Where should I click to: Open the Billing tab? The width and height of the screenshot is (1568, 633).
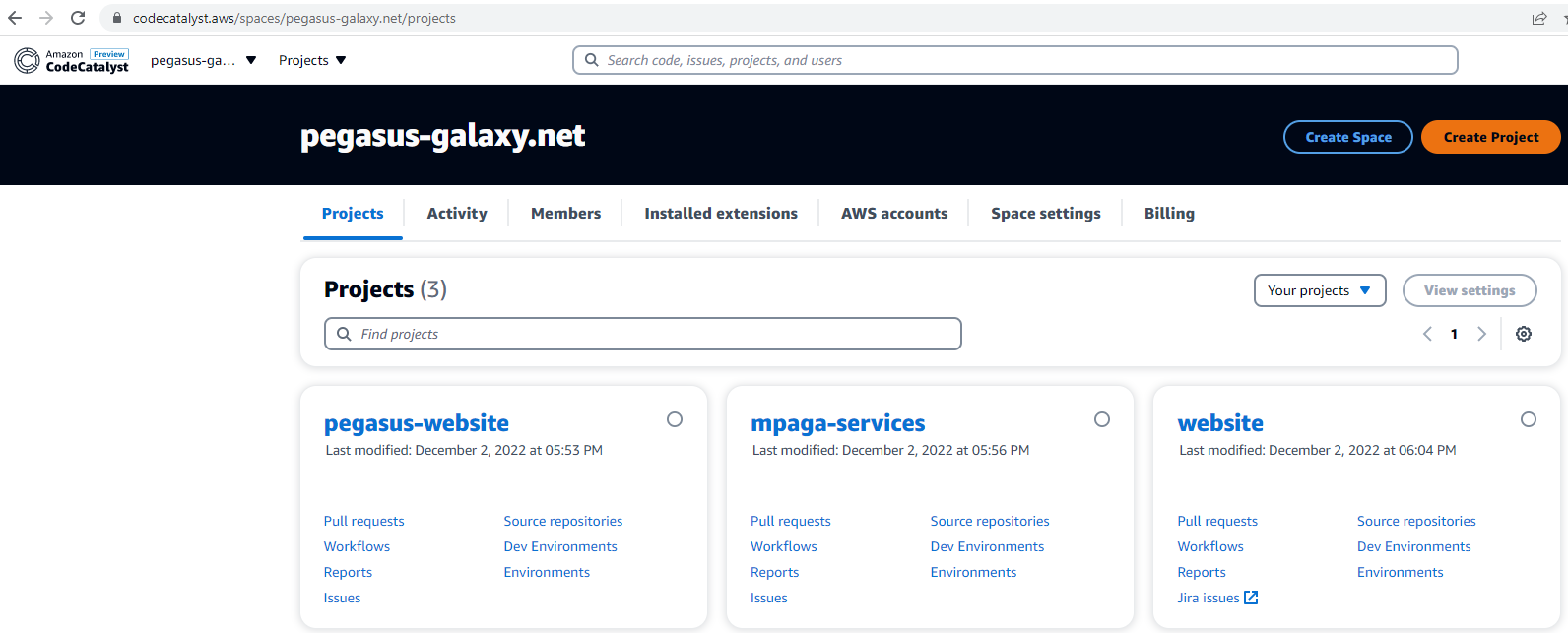[1169, 213]
